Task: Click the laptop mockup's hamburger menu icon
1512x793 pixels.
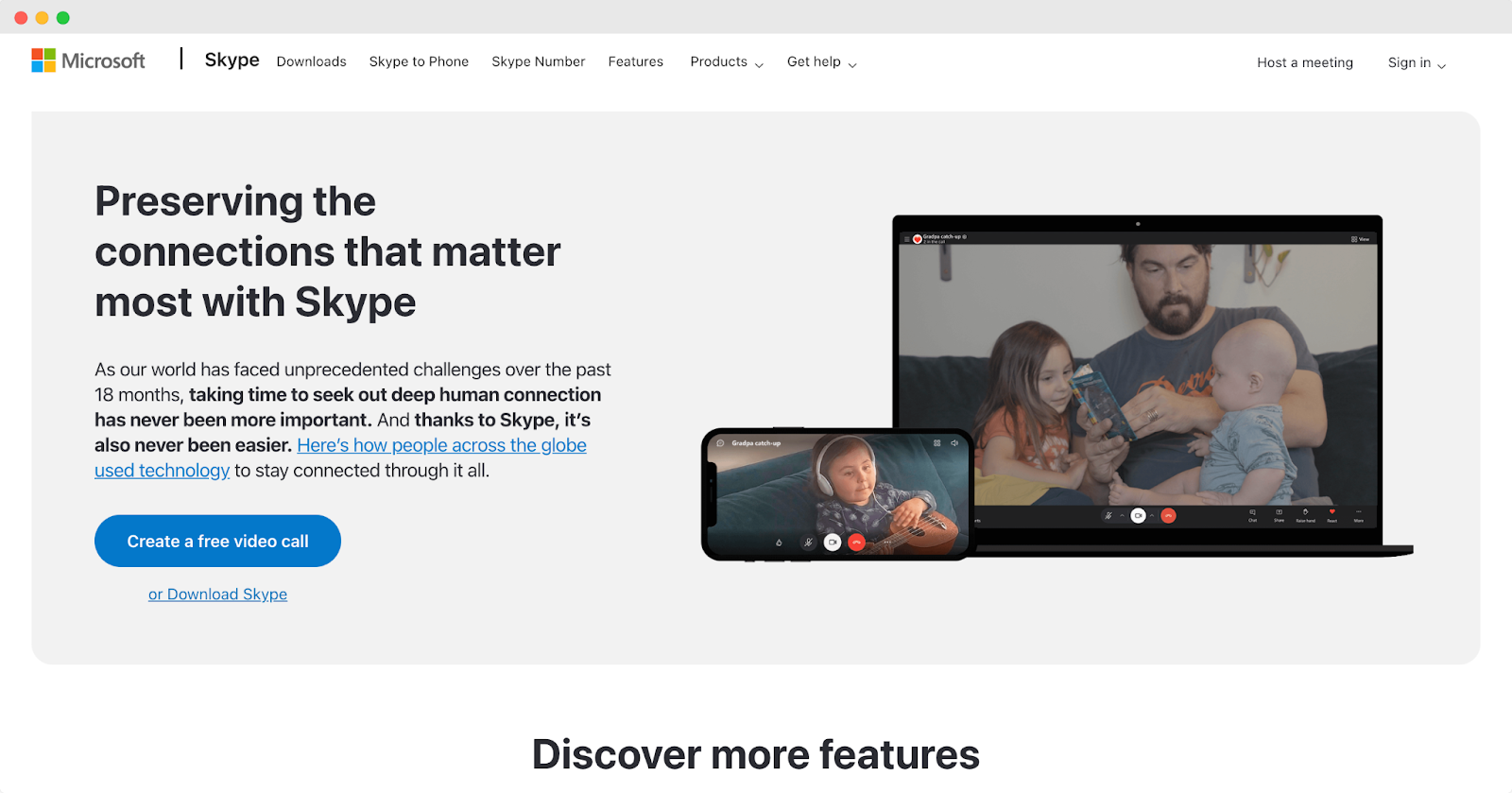Action: click(x=907, y=239)
